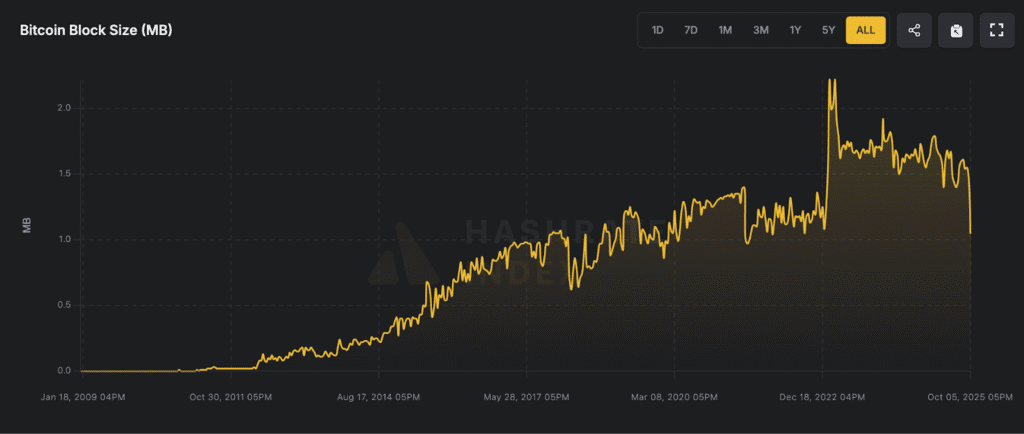Click the Aug 17, 2014 axis label
Viewport: 1024px width, 434px height.
pos(379,397)
